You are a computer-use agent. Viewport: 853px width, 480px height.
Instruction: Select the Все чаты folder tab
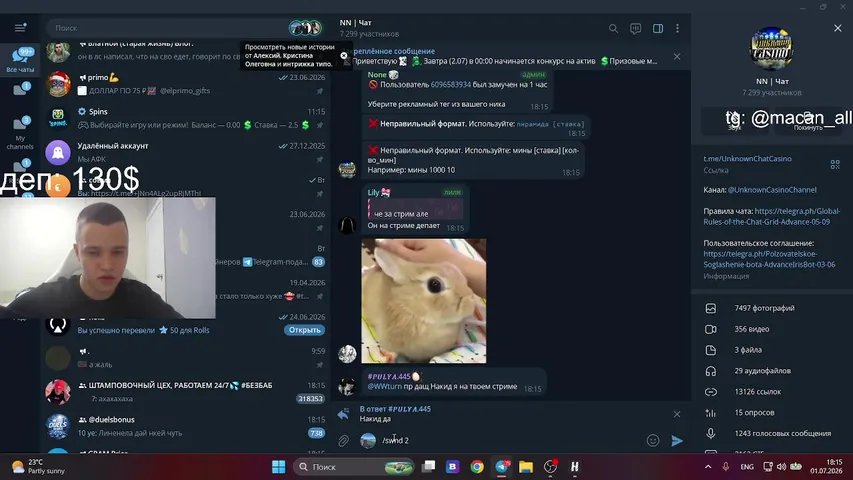(20, 59)
